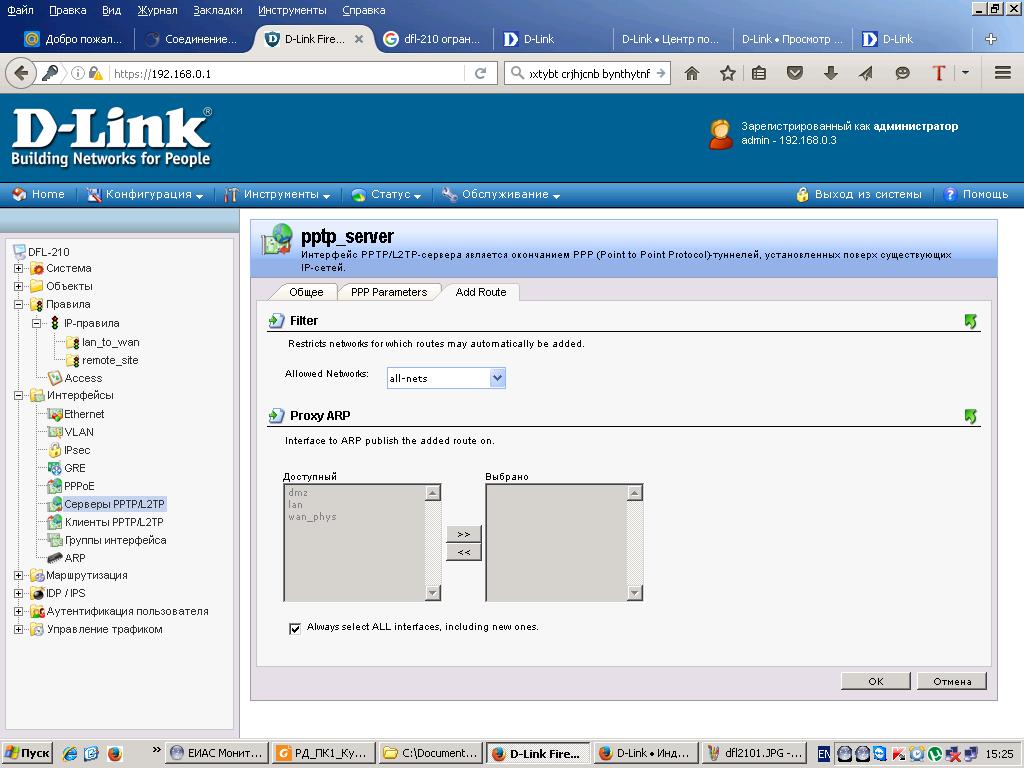This screenshot has height=768, width=1024.
Task: Open the Allowed Networks dropdown
Action: pos(497,378)
